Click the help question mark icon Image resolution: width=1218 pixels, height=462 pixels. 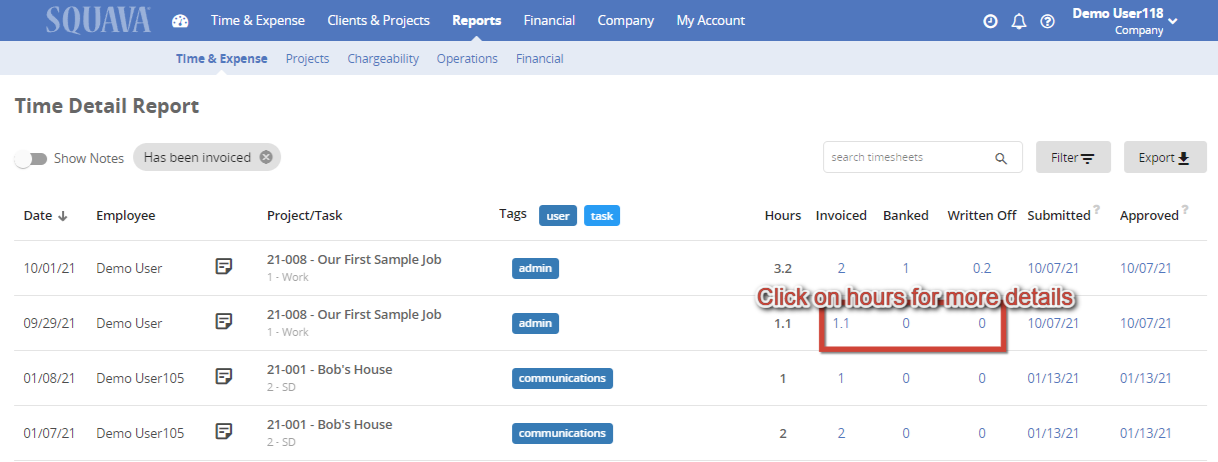point(1048,21)
